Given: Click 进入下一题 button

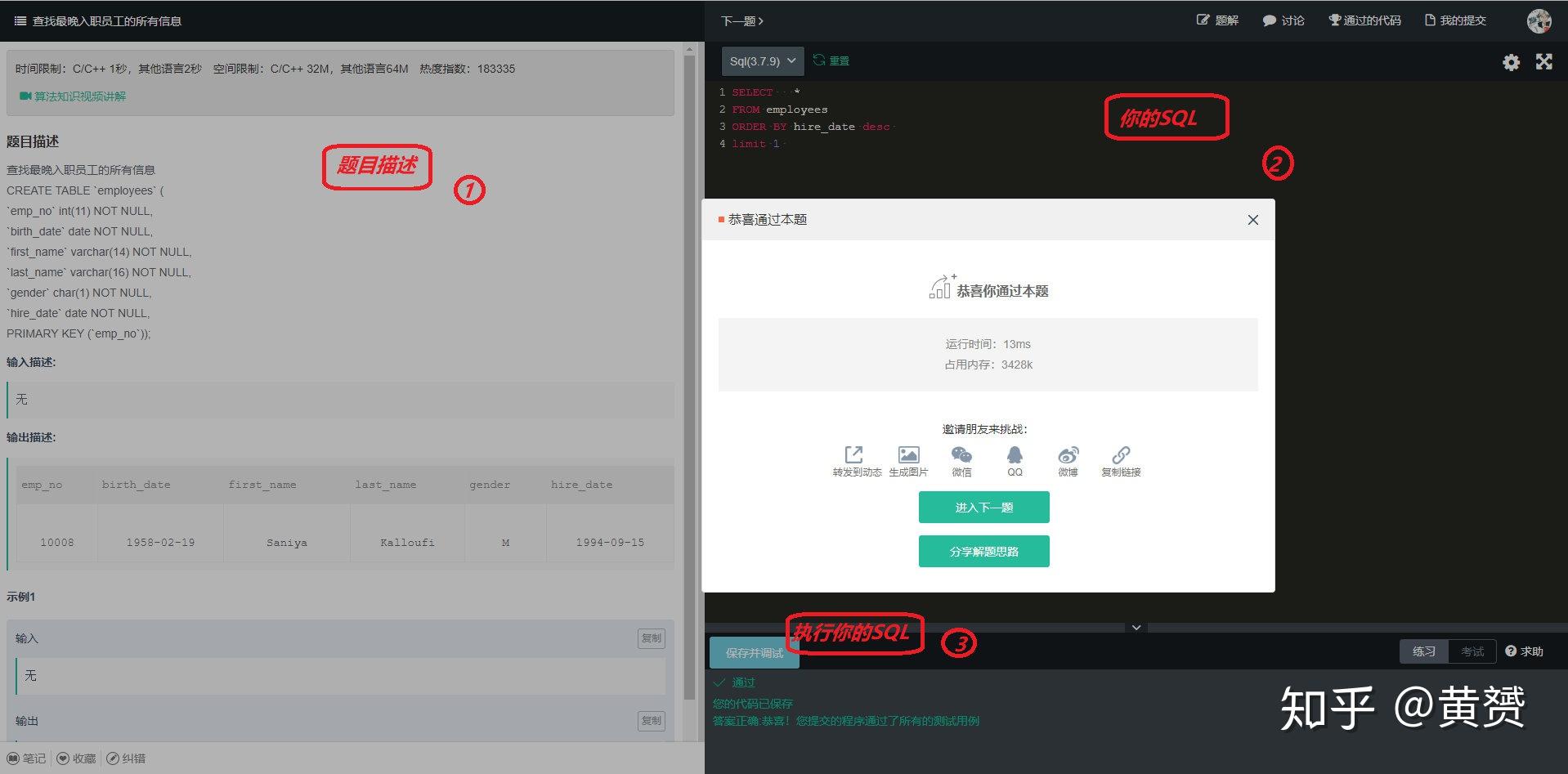Looking at the screenshot, I should point(984,508).
